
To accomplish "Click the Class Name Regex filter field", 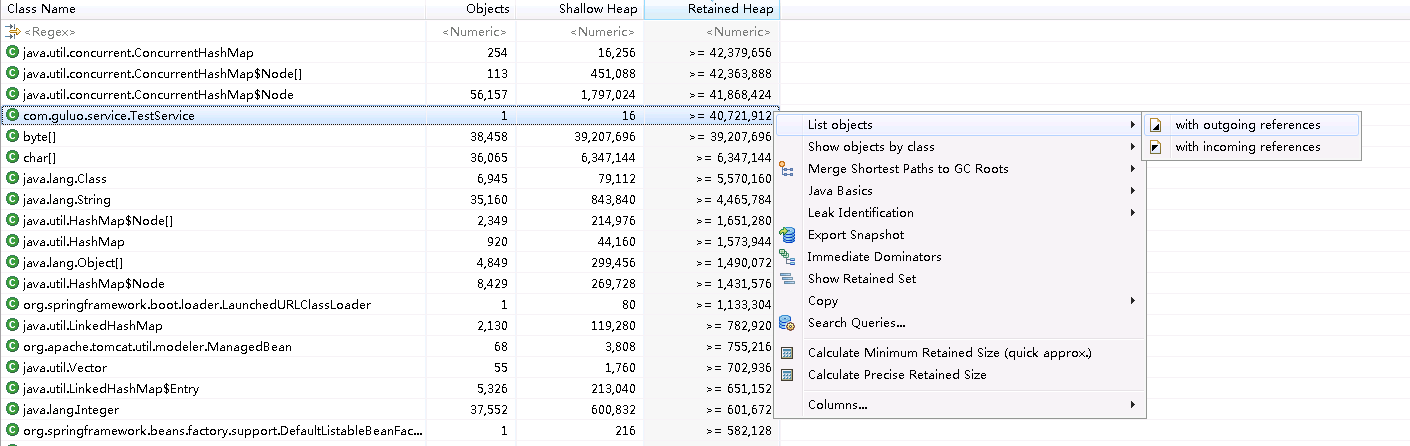I will click(x=213, y=32).
